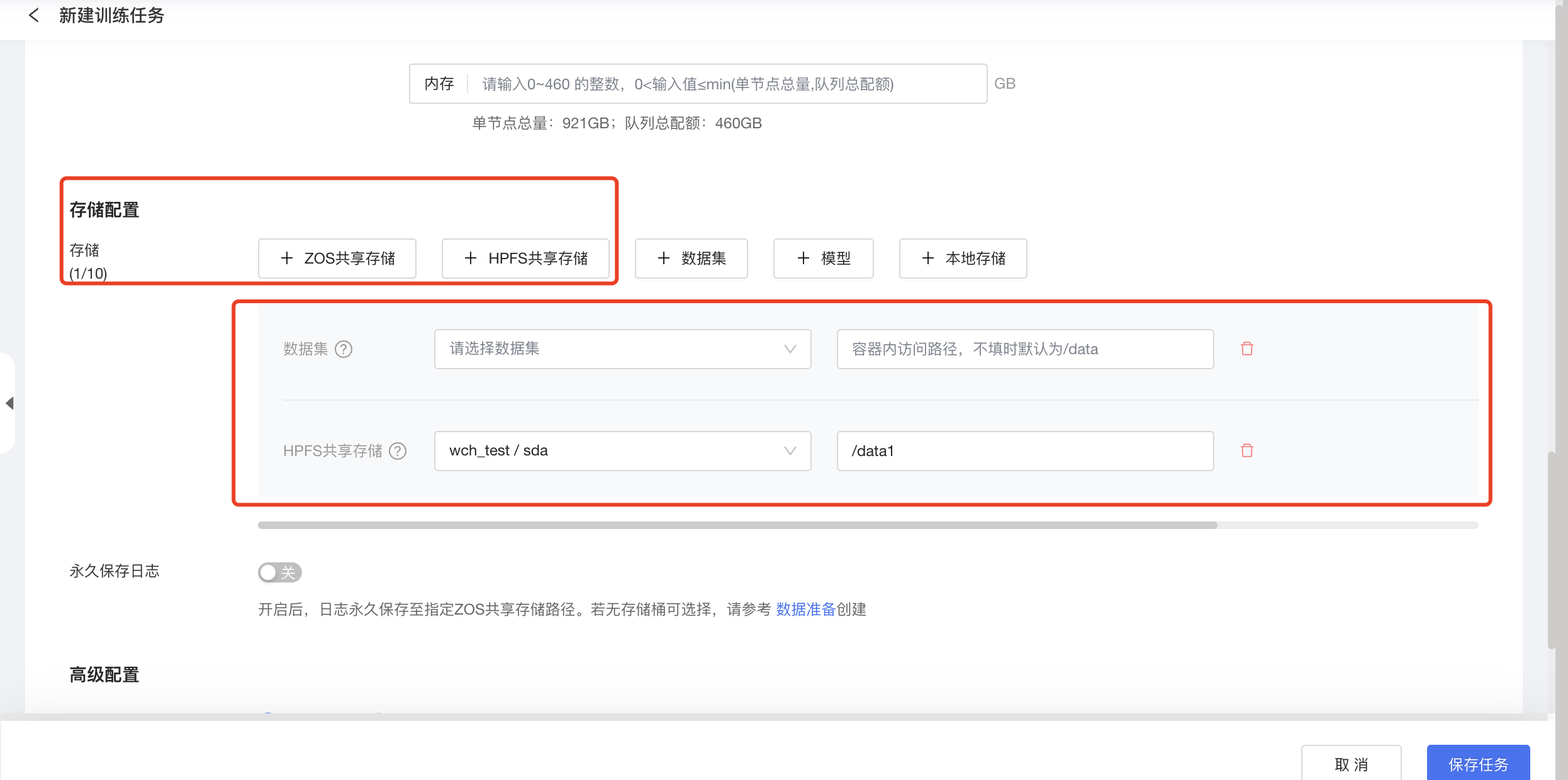Focus the 内存 GB input field
1568x780 pixels.
click(698, 84)
